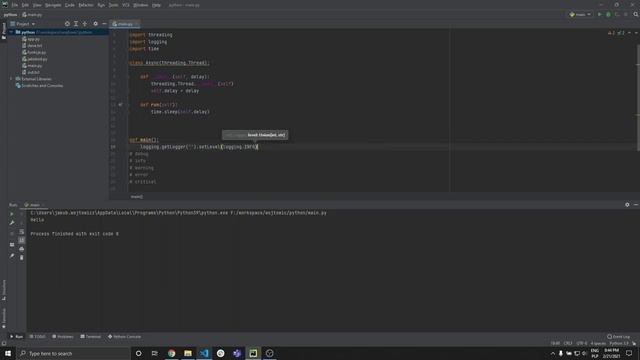Open UTF-8 encoding selector
Image resolution: width=640 pixels, height=360 pixels.
point(582,344)
